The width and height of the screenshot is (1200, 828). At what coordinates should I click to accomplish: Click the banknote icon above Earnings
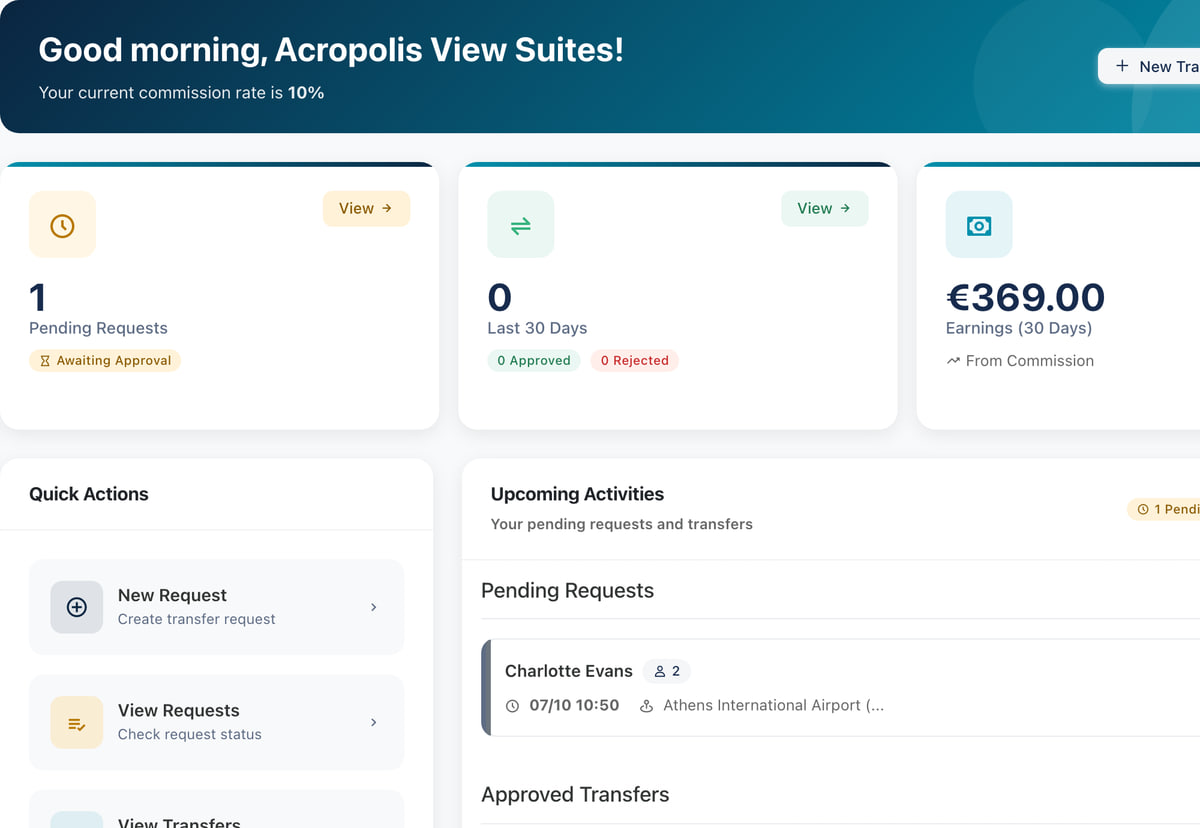point(979,225)
